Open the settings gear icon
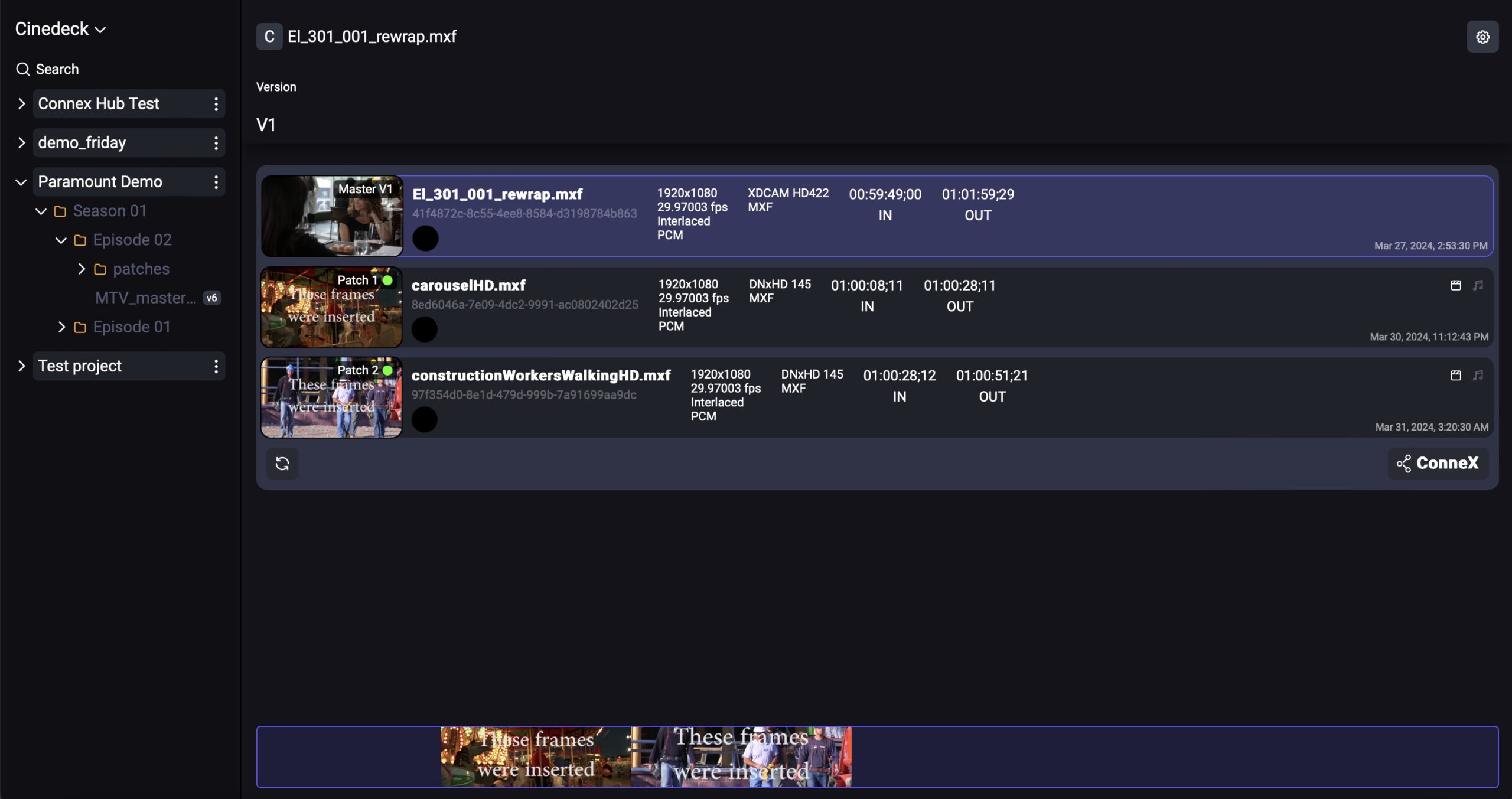The image size is (1512, 799). click(1482, 37)
